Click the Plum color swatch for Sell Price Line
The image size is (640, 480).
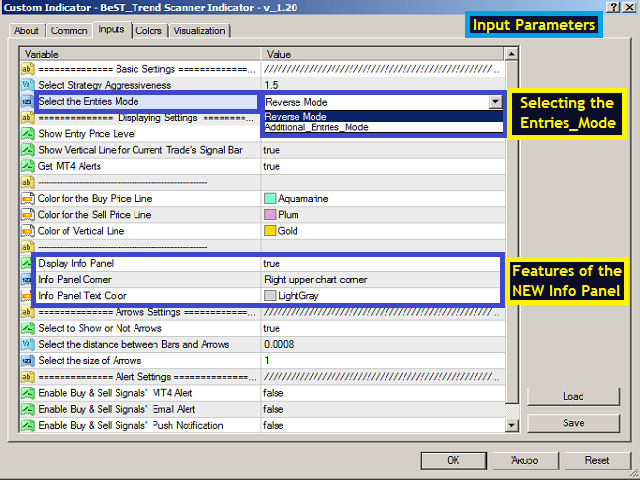point(270,215)
